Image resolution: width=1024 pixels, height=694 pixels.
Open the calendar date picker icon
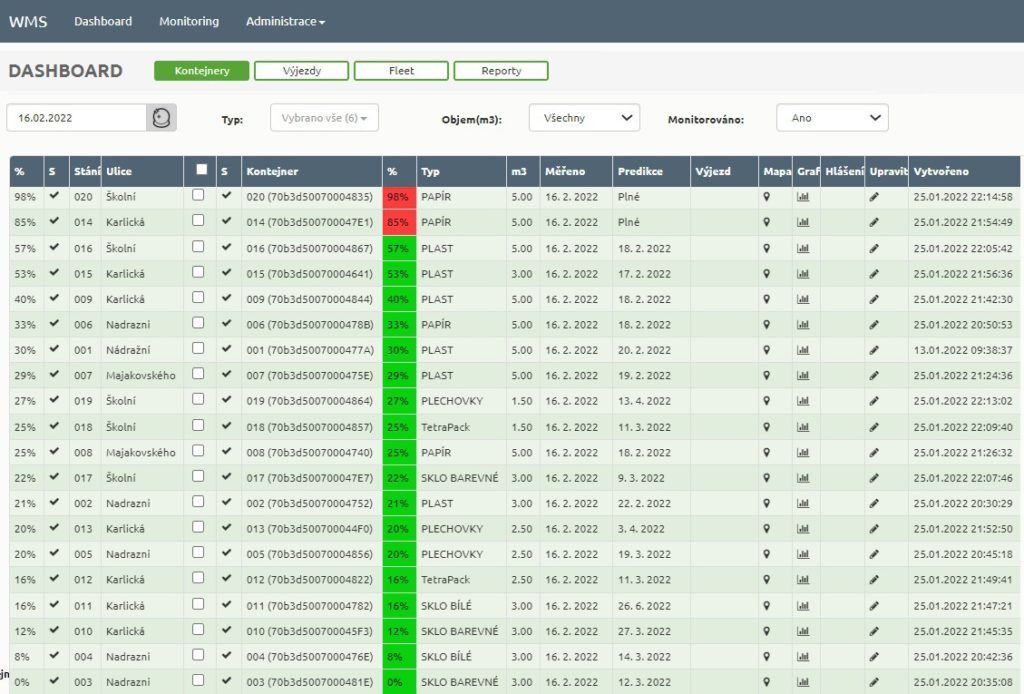tap(161, 118)
